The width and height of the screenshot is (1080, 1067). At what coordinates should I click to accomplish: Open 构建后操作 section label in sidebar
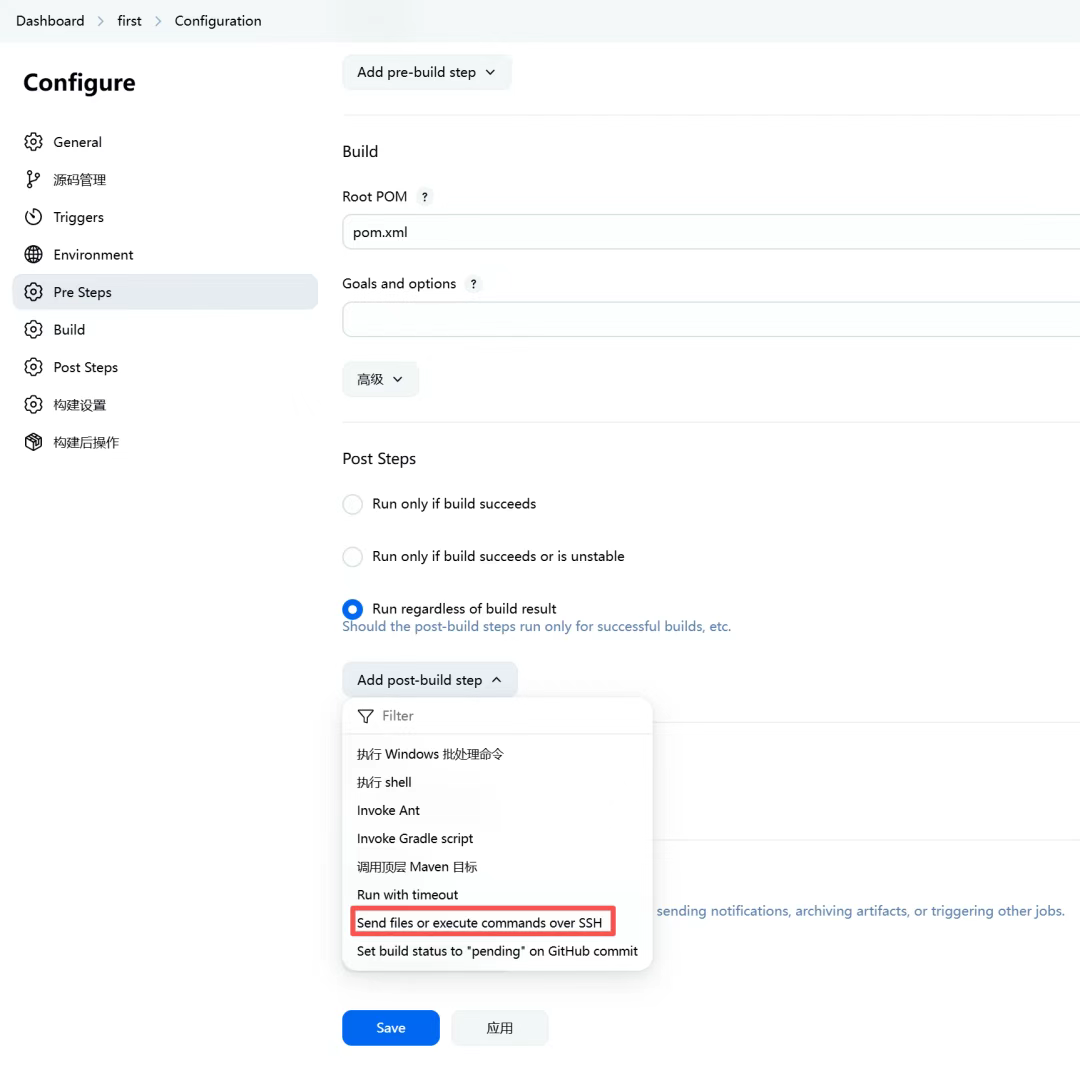pyautogui.click(x=86, y=442)
